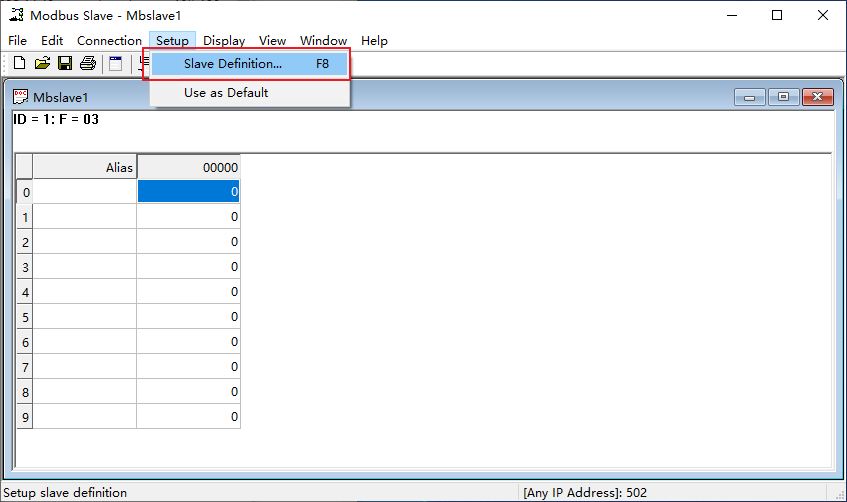Click the Setup slave definition status text
This screenshot has height=502, width=847.
(x=65, y=492)
